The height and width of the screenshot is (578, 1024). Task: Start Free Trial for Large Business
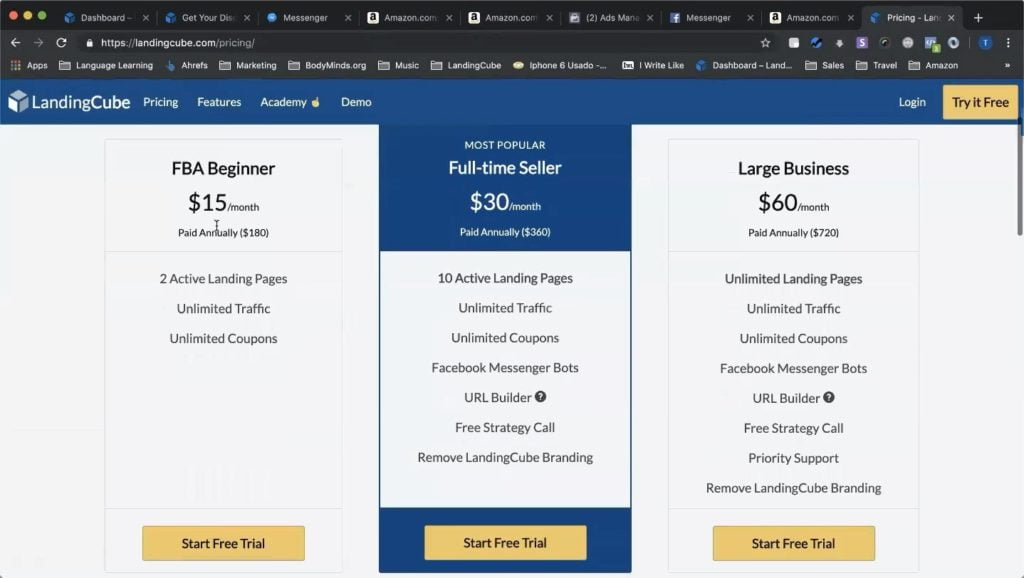tap(793, 543)
